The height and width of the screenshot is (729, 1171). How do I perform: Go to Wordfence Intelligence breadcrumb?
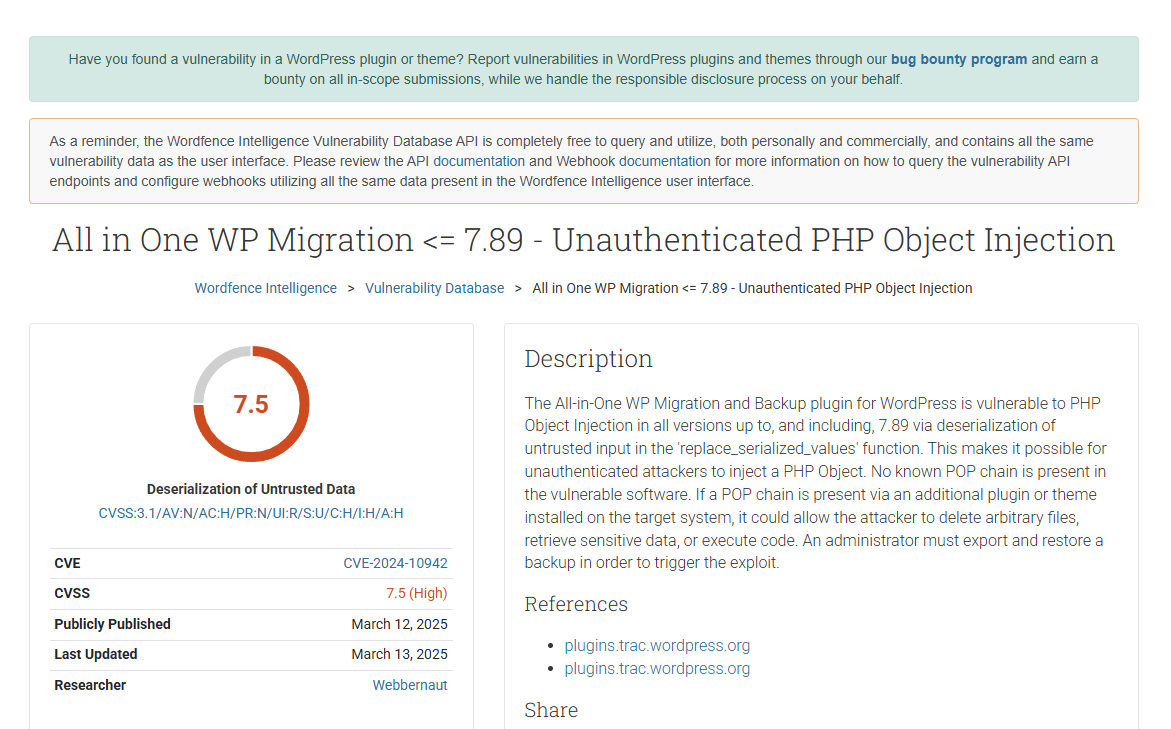pos(265,288)
